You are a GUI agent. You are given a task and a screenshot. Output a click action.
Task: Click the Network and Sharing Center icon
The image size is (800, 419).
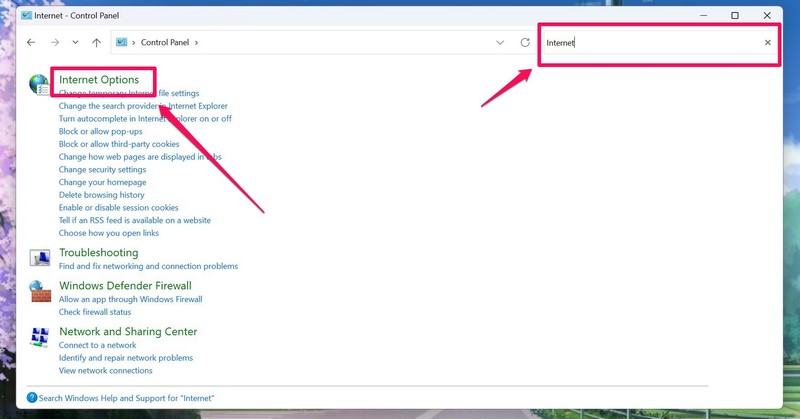pos(40,337)
